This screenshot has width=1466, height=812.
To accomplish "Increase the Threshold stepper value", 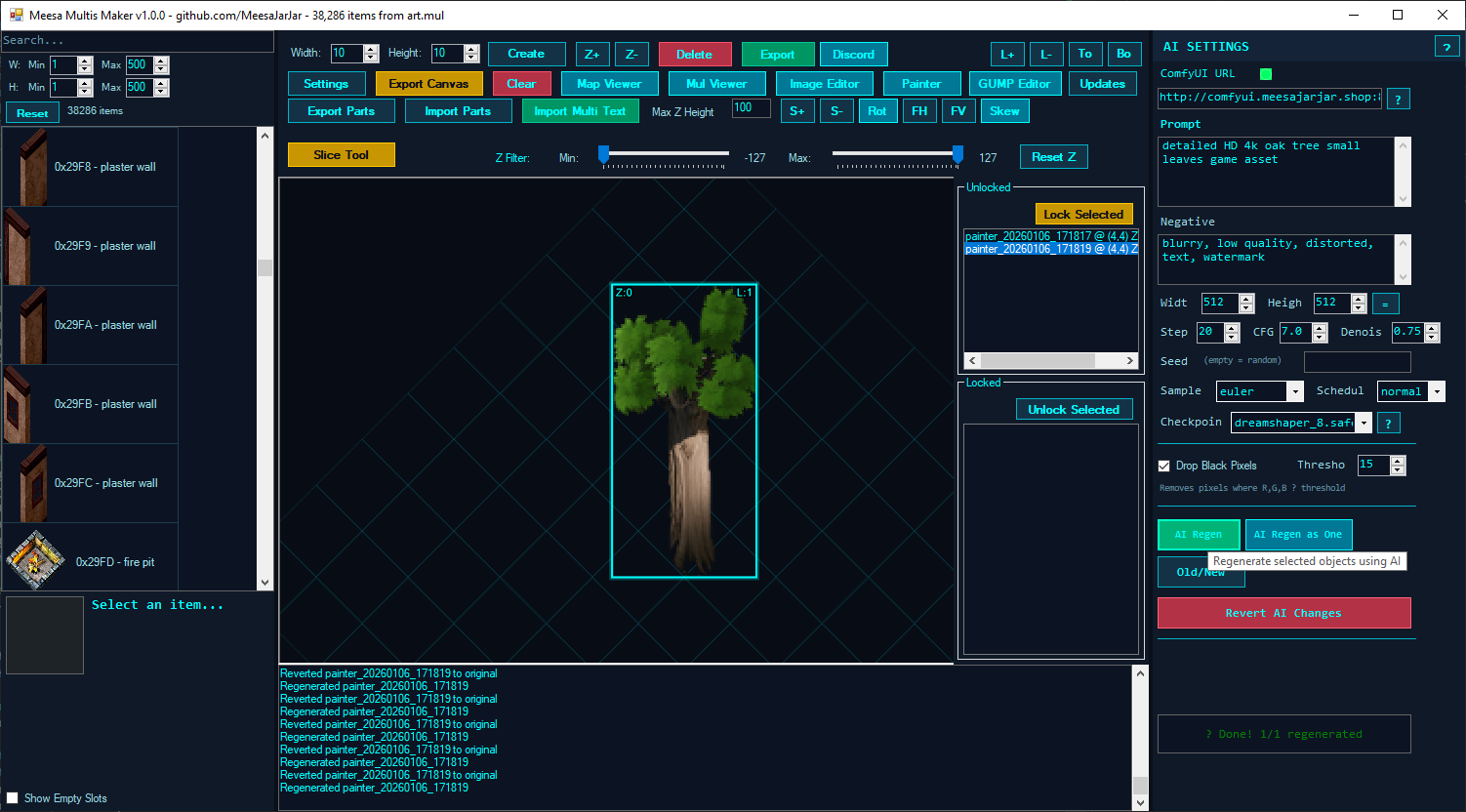I will [x=1398, y=461].
